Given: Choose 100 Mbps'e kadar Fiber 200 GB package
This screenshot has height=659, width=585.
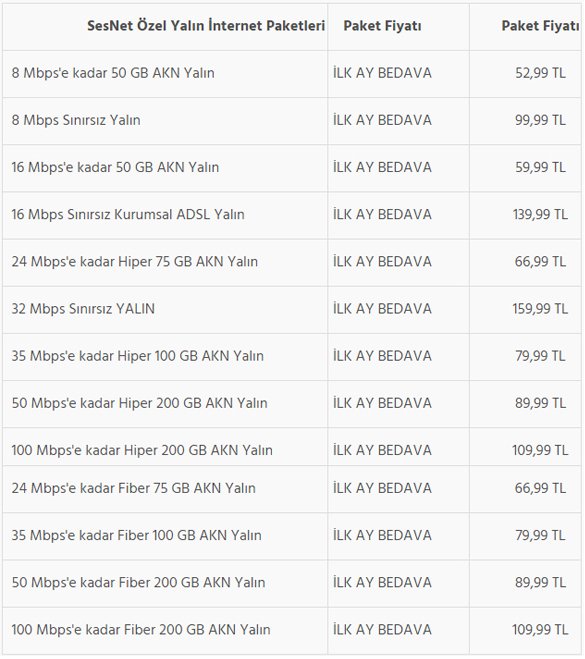Looking at the screenshot, I should (x=141, y=630).
